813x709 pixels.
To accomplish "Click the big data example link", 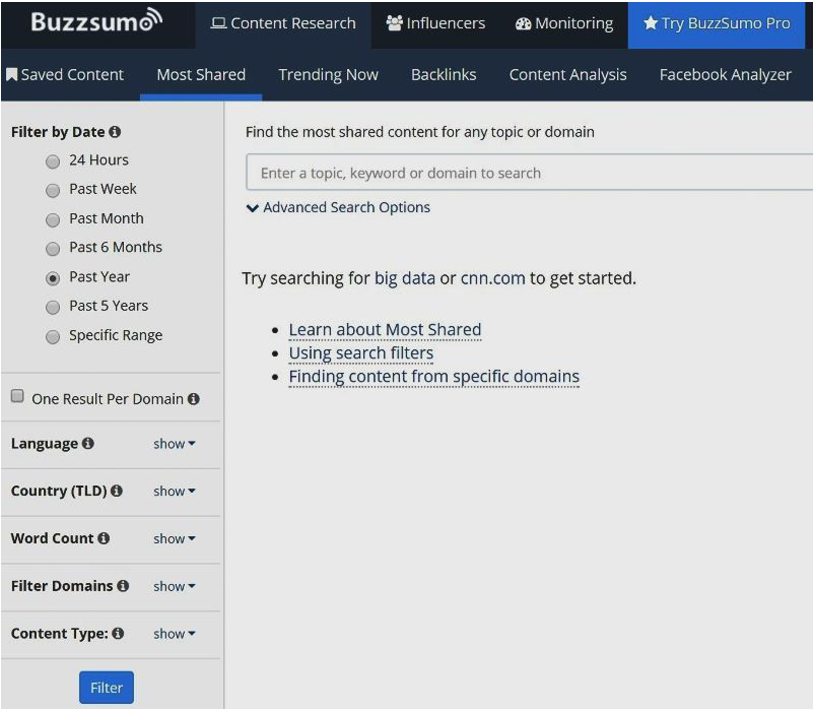I will (405, 279).
